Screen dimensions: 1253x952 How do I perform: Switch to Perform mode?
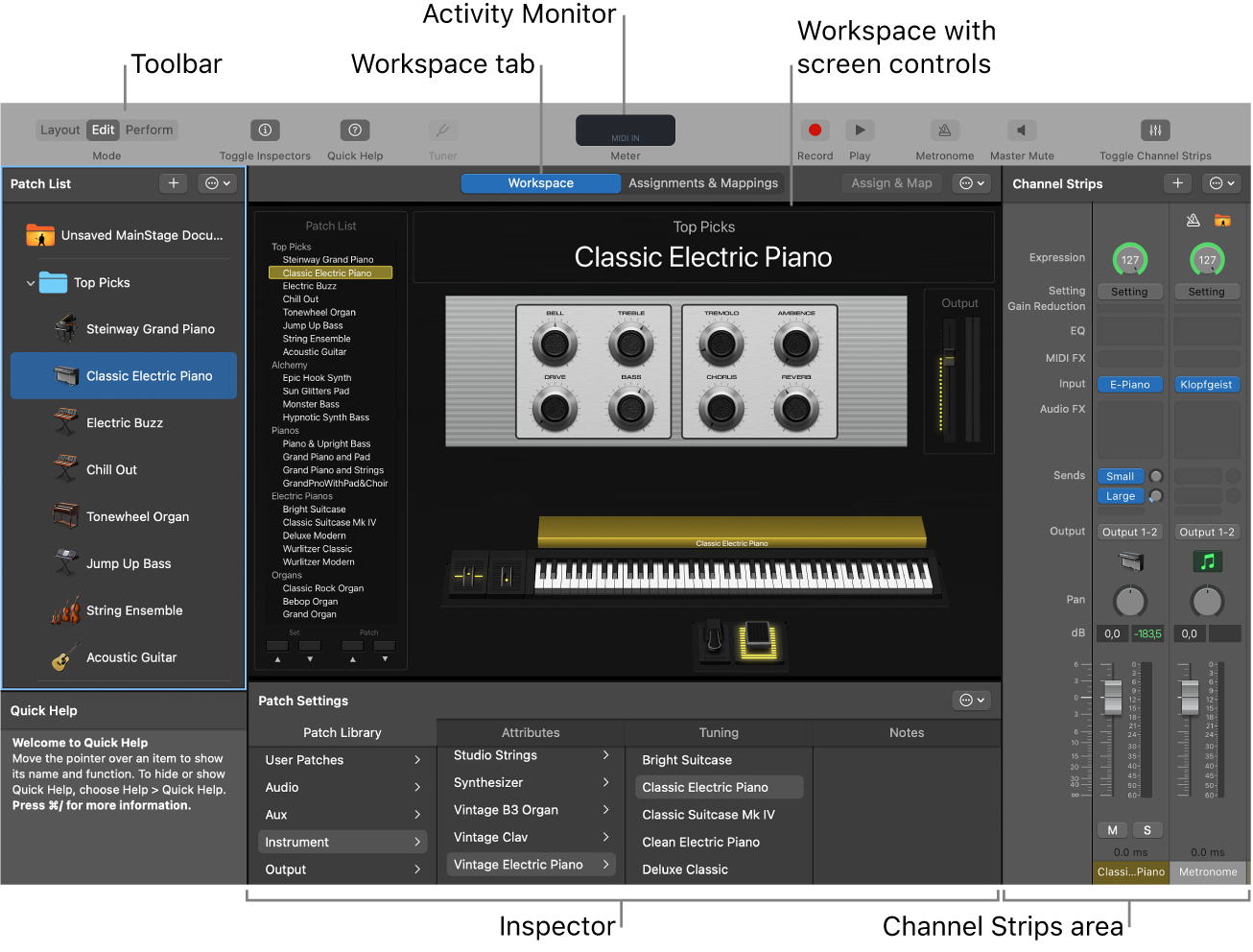pos(149,130)
